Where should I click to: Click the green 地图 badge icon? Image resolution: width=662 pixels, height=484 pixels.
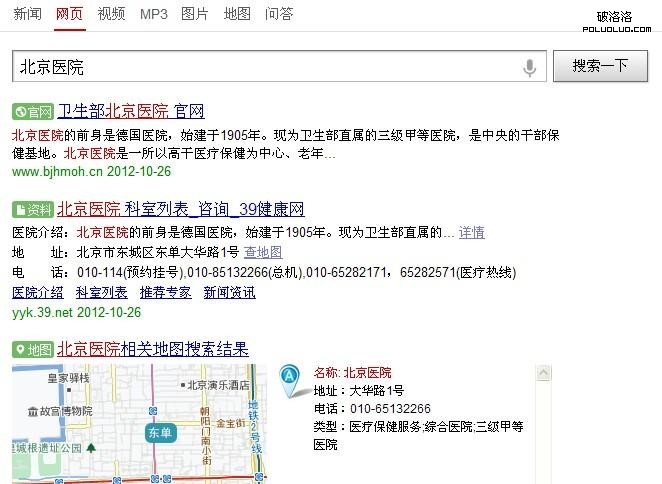pyautogui.click(x=32, y=350)
